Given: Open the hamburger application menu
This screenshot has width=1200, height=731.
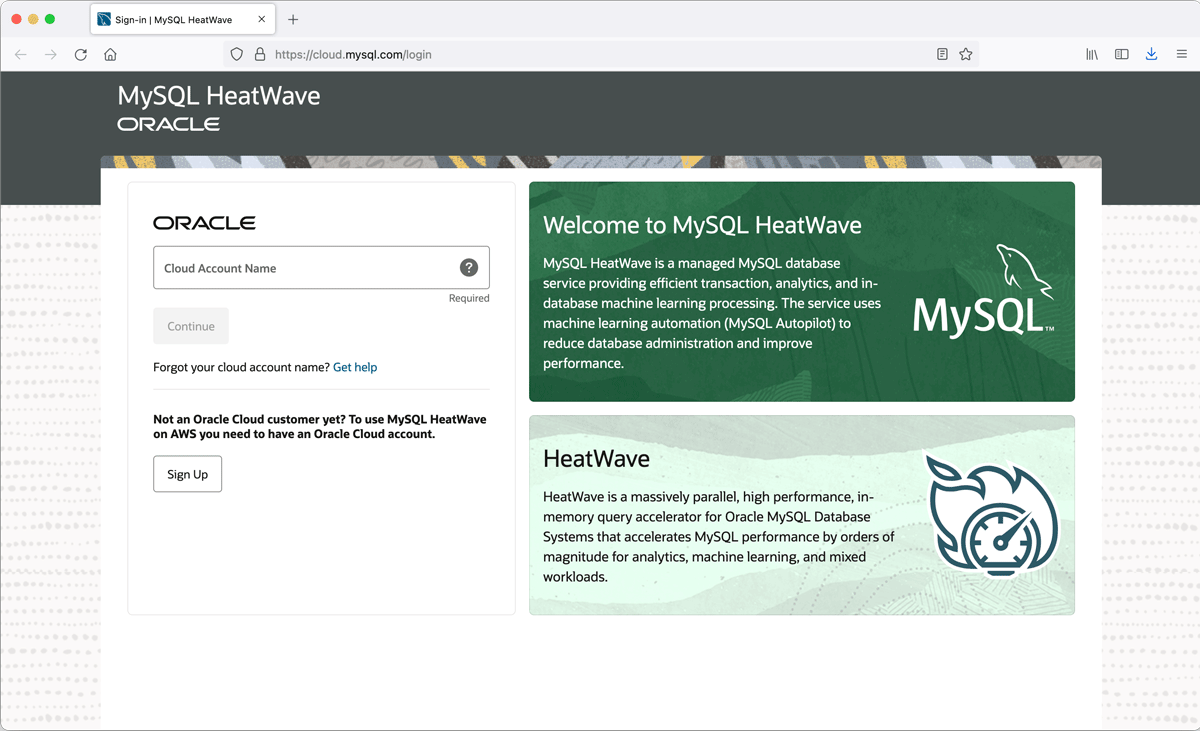Looking at the screenshot, I should coord(1181,54).
